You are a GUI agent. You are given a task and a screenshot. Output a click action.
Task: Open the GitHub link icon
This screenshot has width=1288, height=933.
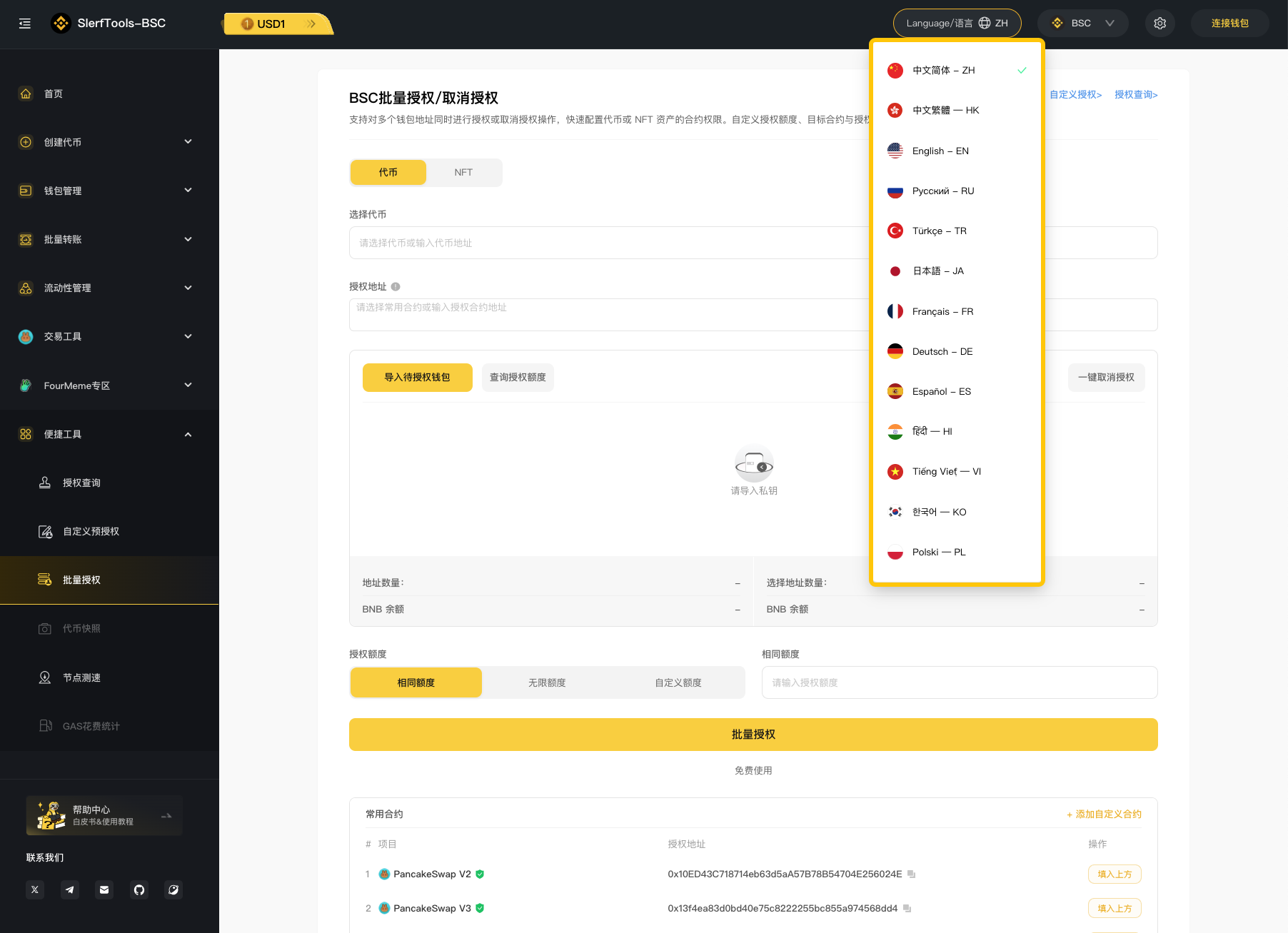(x=139, y=889)
